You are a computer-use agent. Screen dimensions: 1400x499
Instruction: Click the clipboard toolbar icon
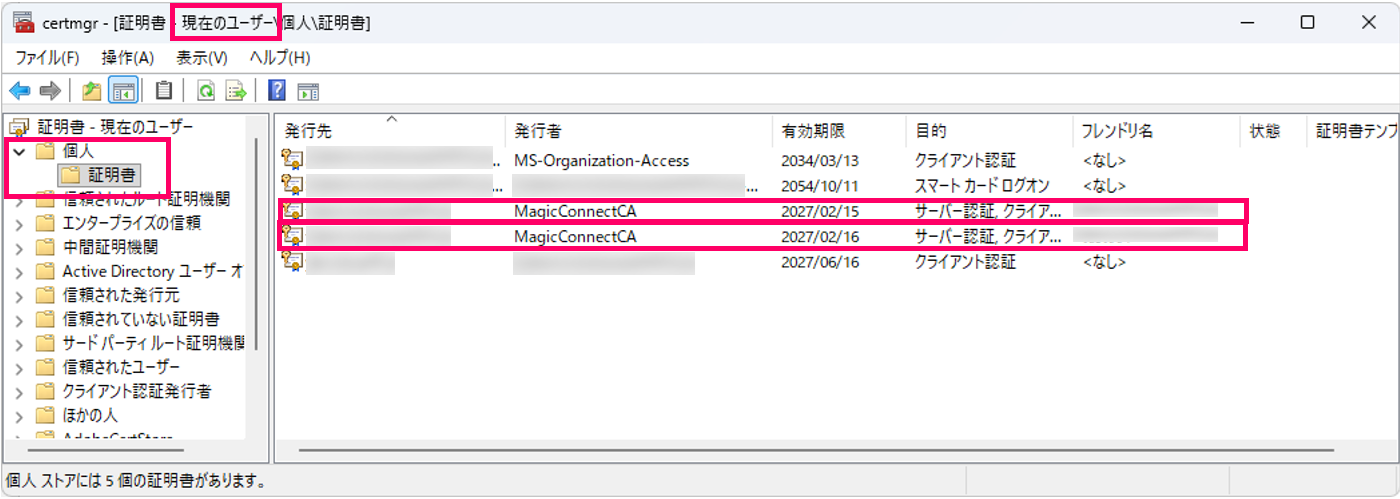pos(164,92)
